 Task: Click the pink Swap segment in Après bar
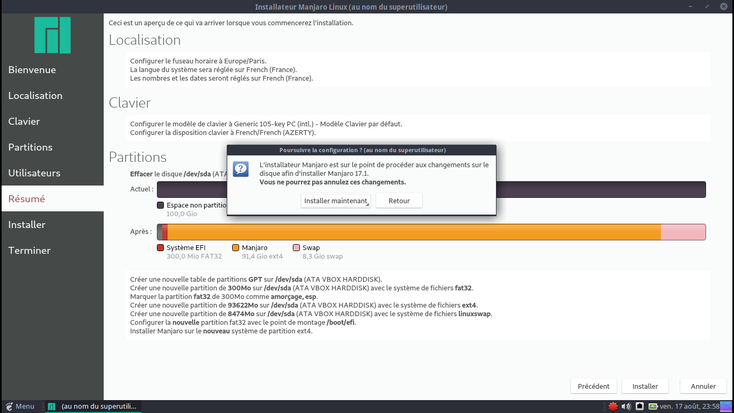pos(683,232)
